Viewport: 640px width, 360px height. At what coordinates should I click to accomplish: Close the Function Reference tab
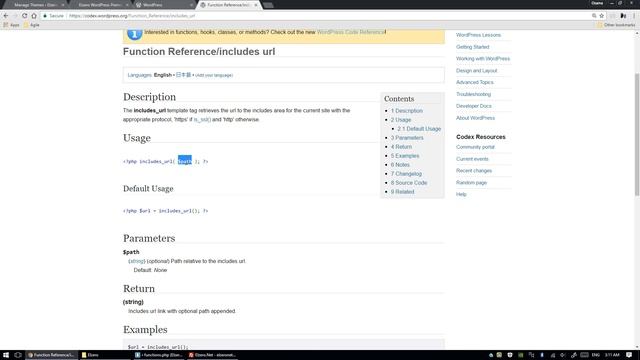coord(256,5)
